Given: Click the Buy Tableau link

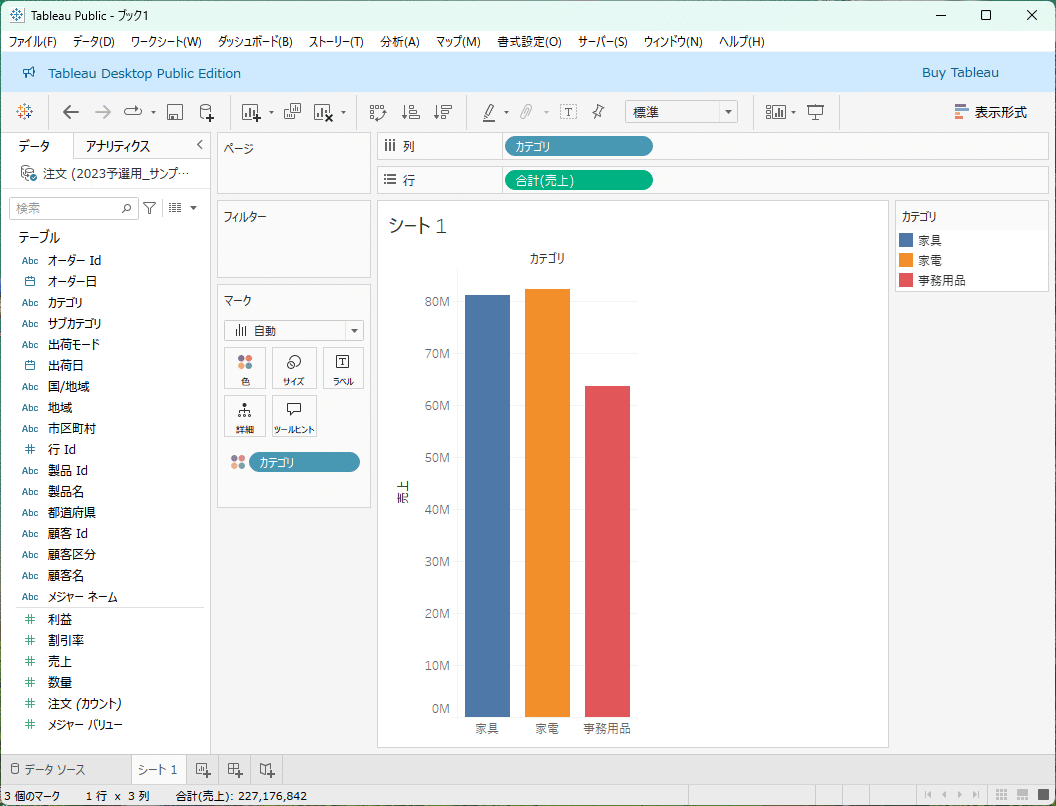Looking at the screenshot, I should (959, 73).
